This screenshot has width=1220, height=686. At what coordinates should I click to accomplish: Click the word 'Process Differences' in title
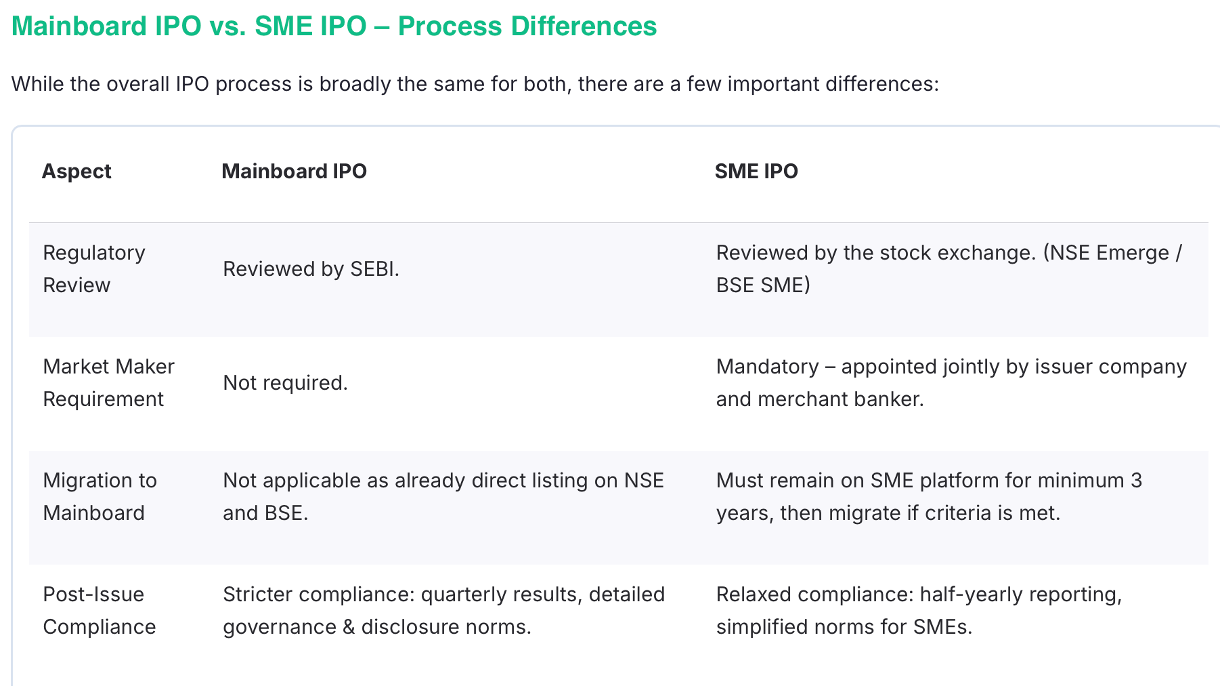coord(527,26)
